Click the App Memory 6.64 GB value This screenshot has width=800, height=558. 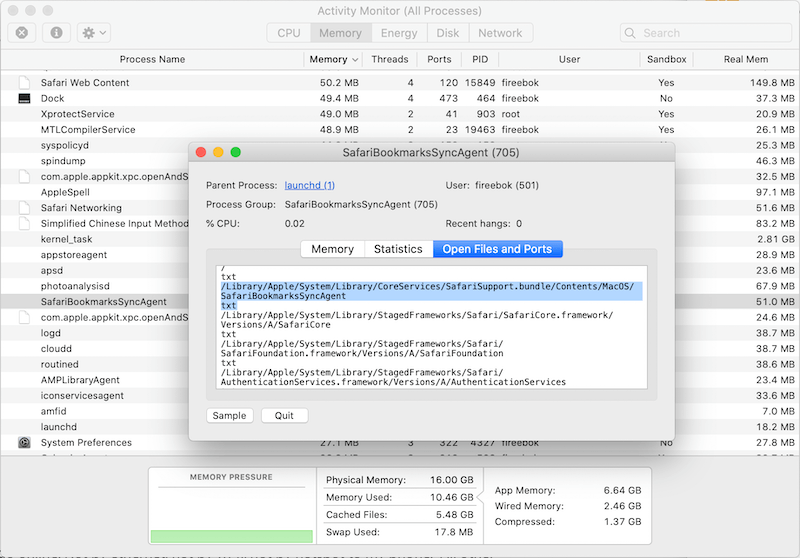[622, 491]
